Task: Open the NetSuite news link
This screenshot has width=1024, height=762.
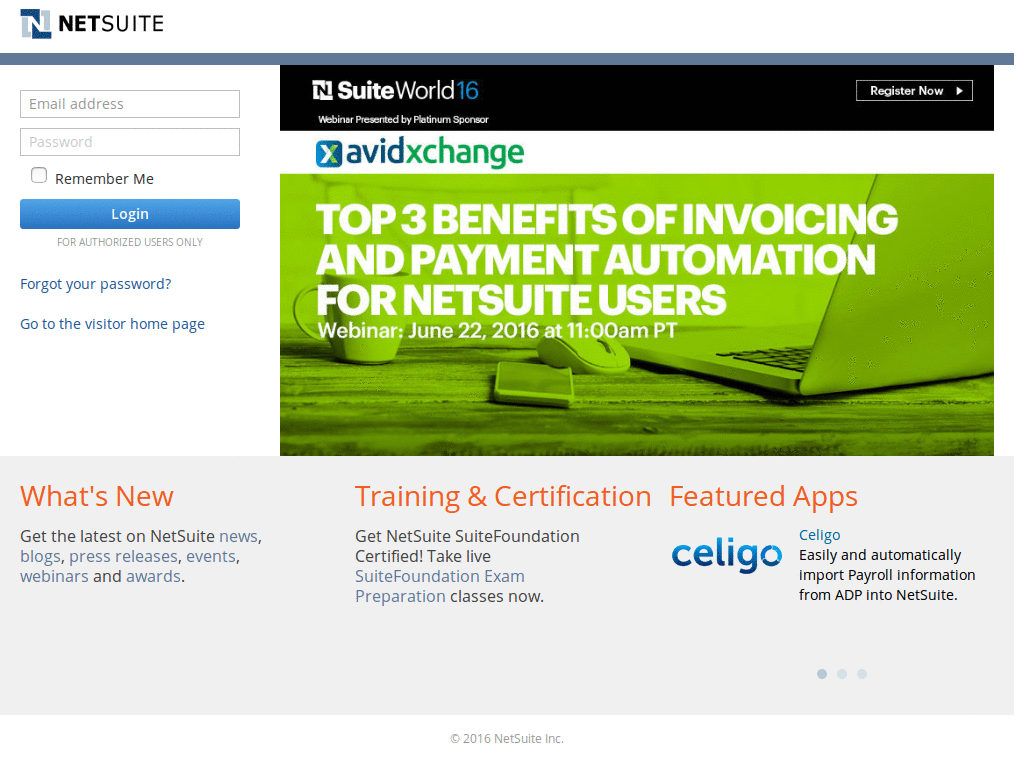Action: tap(238, 536)
